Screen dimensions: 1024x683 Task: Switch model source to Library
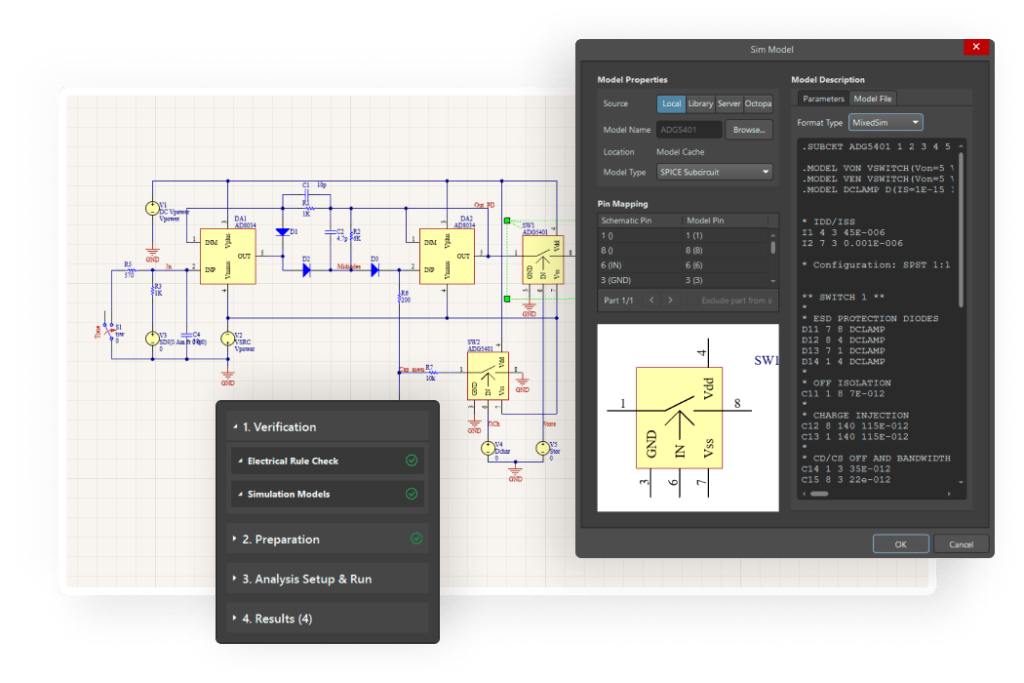click(x=700, y=104)
